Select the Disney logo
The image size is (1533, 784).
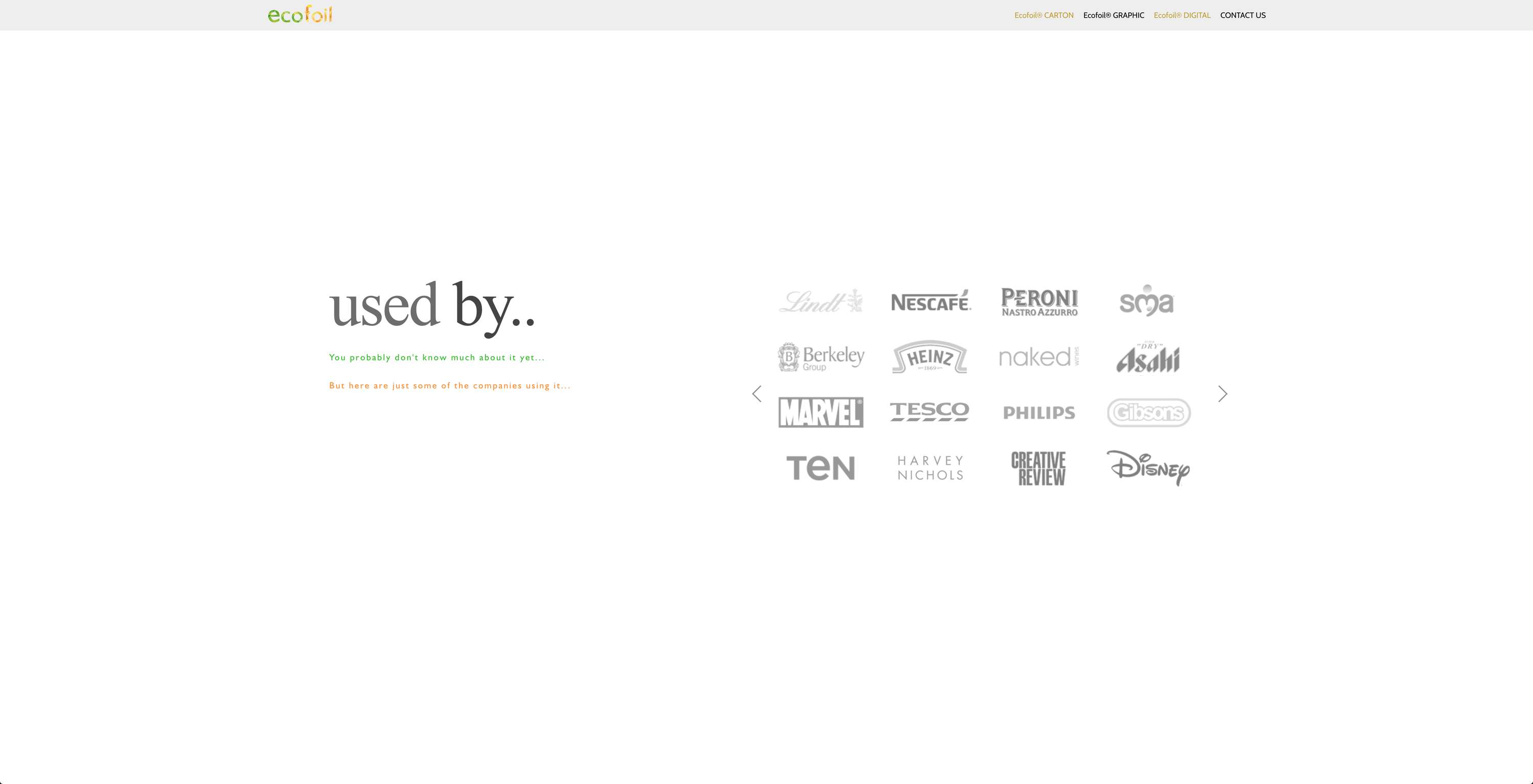coord(1148,468)
